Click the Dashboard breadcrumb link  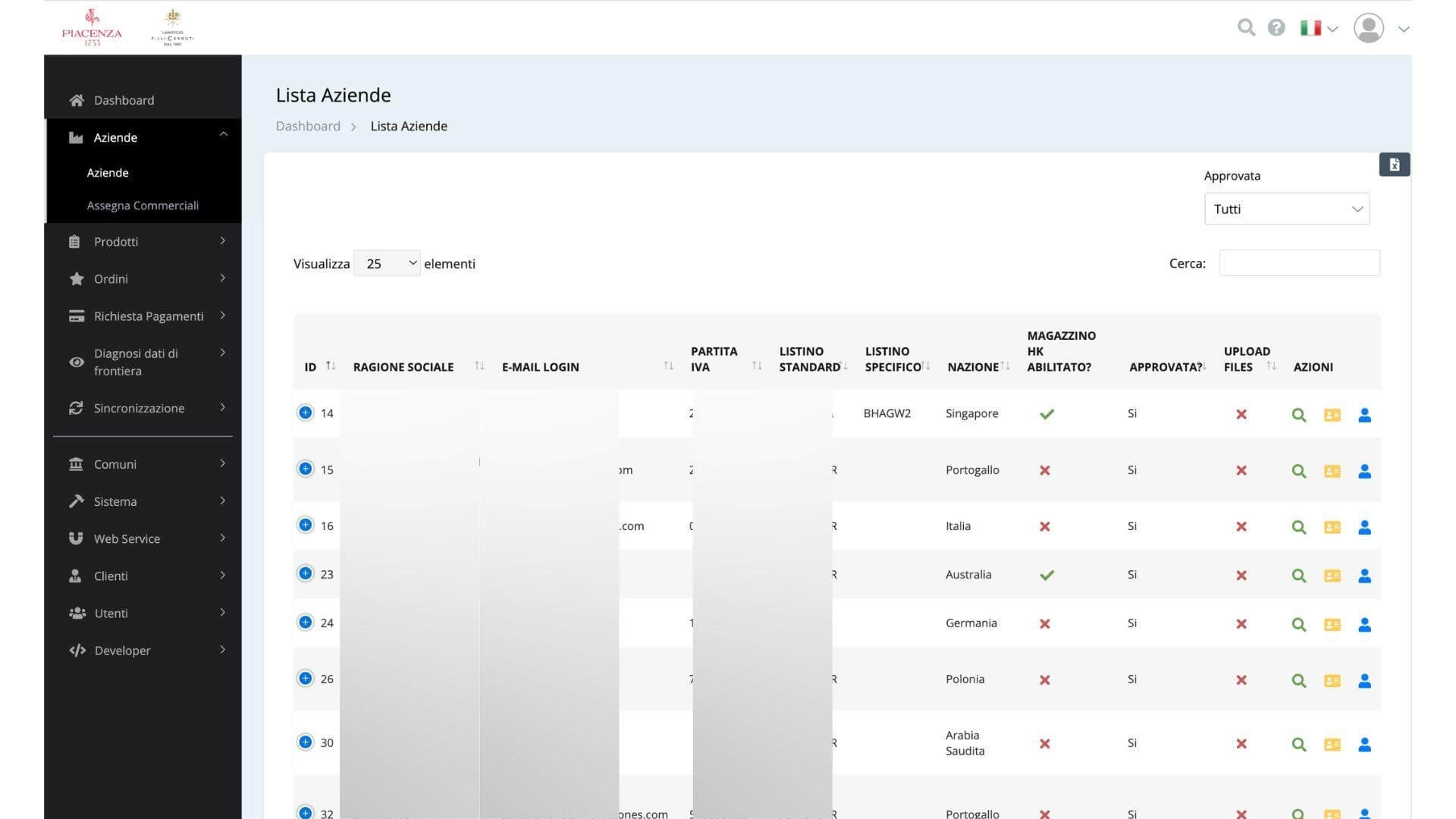(308, 126)
